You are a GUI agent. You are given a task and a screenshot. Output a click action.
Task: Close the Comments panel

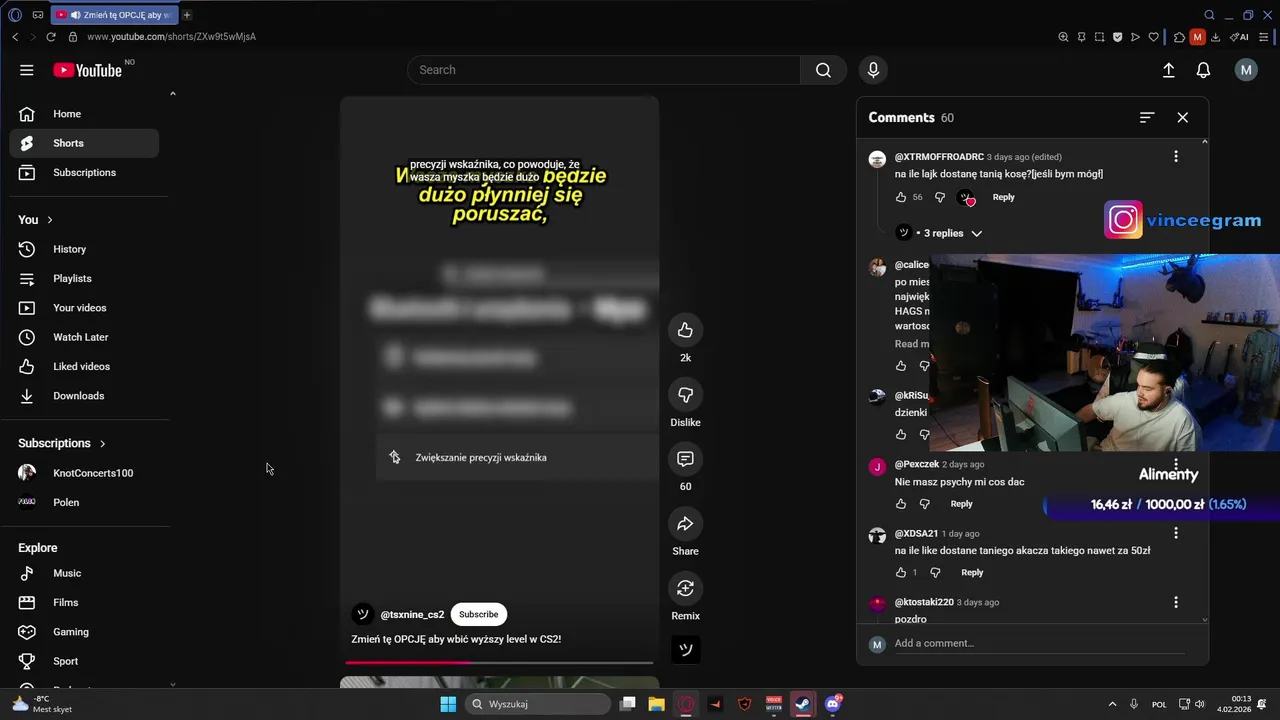1182,118
